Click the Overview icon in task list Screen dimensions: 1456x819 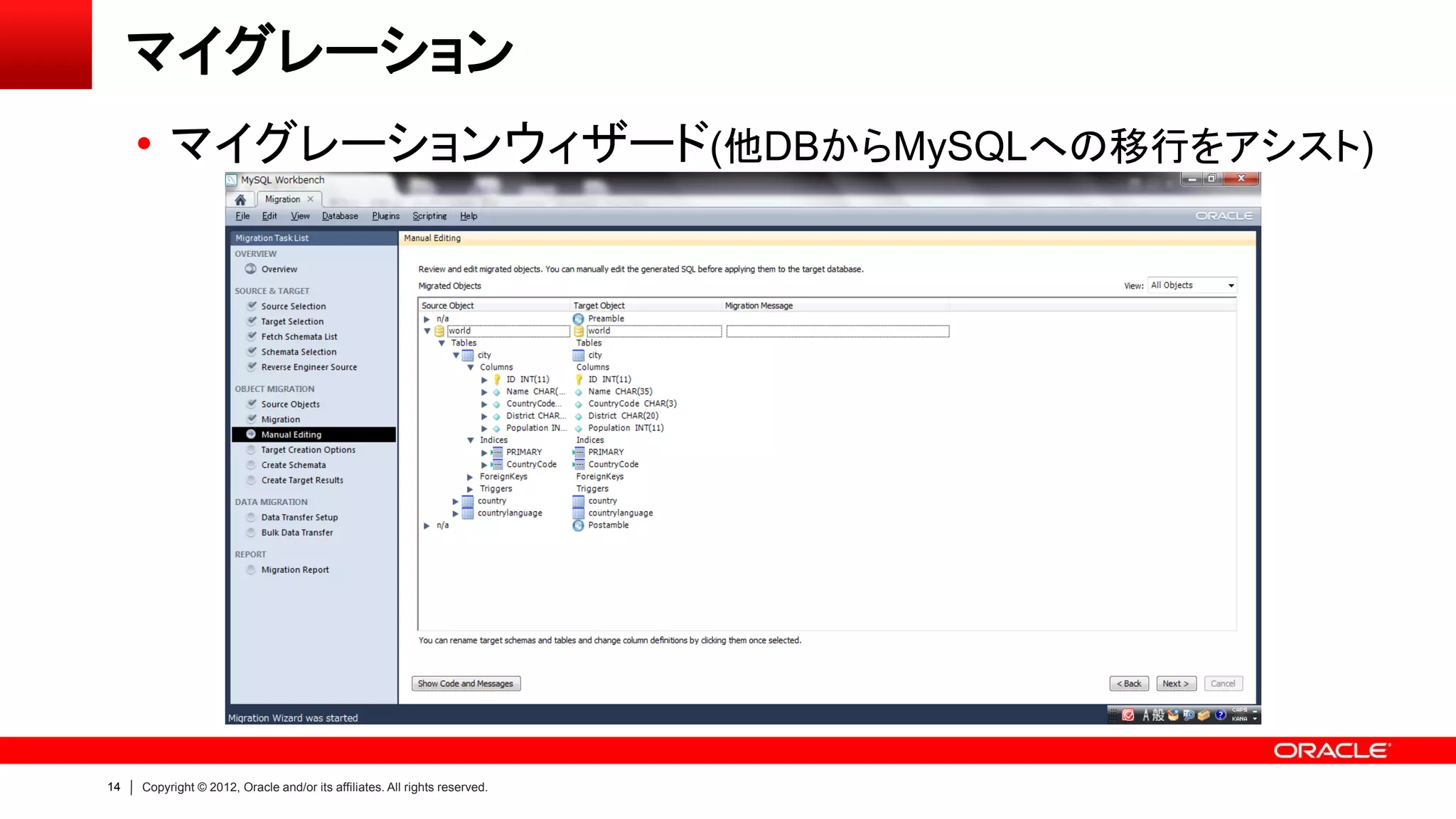(x=250, y=269)
